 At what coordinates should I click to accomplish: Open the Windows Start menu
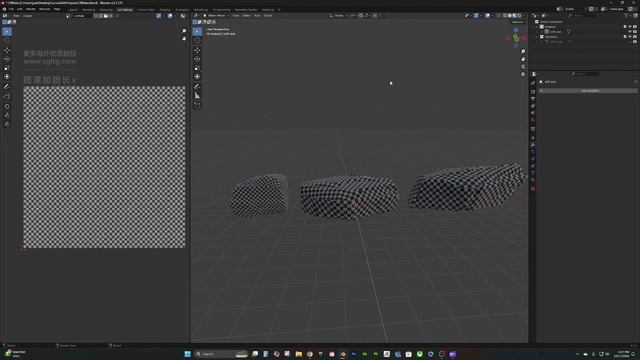pos(187,354)
